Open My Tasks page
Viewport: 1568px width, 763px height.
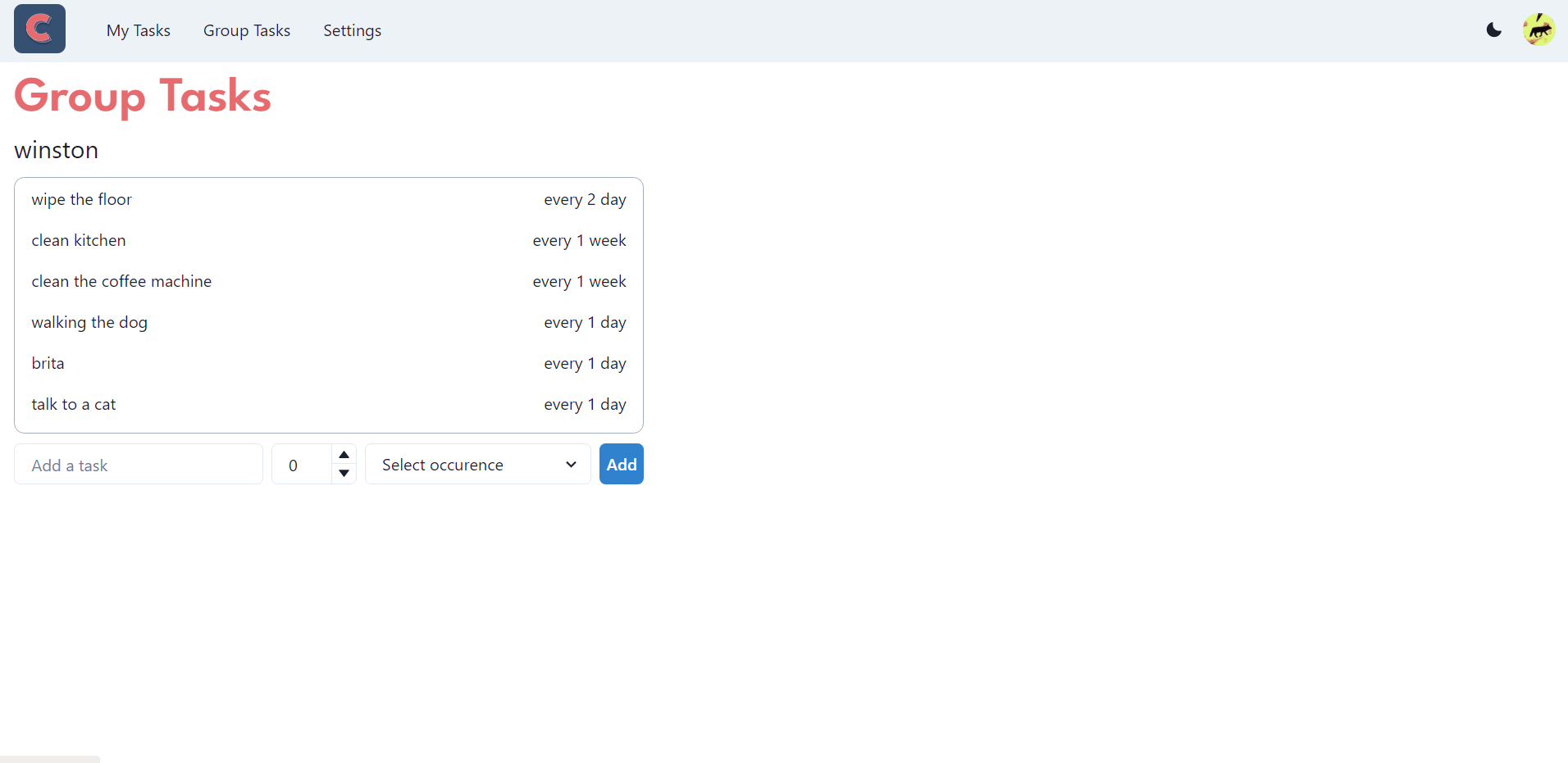tap(138, 30)
